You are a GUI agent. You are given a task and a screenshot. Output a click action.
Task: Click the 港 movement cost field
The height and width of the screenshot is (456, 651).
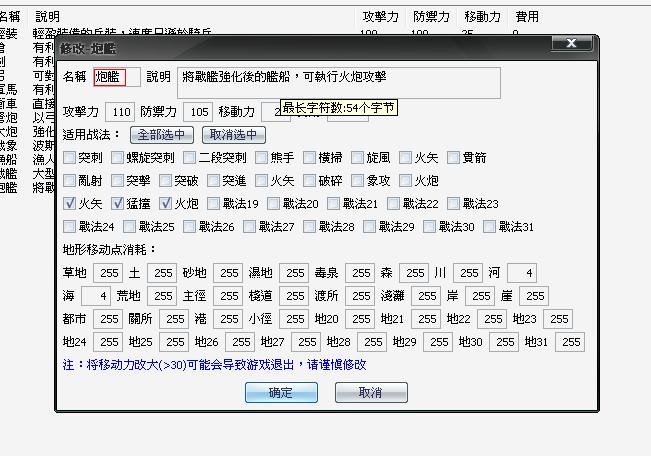click(228, 319)
